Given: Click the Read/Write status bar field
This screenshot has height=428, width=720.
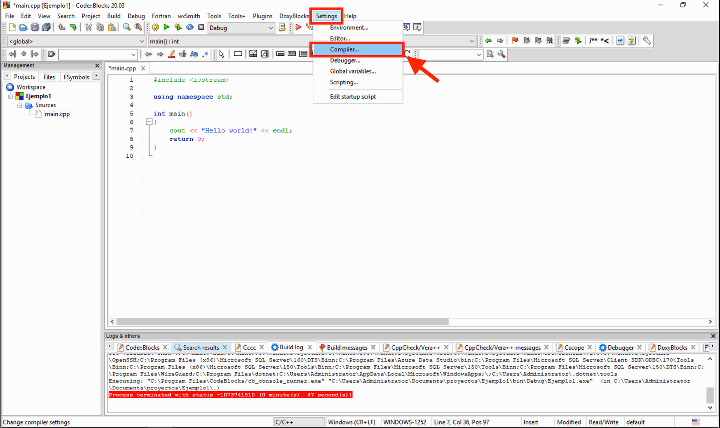Looking at the screenshot, I should pos(603,422).
